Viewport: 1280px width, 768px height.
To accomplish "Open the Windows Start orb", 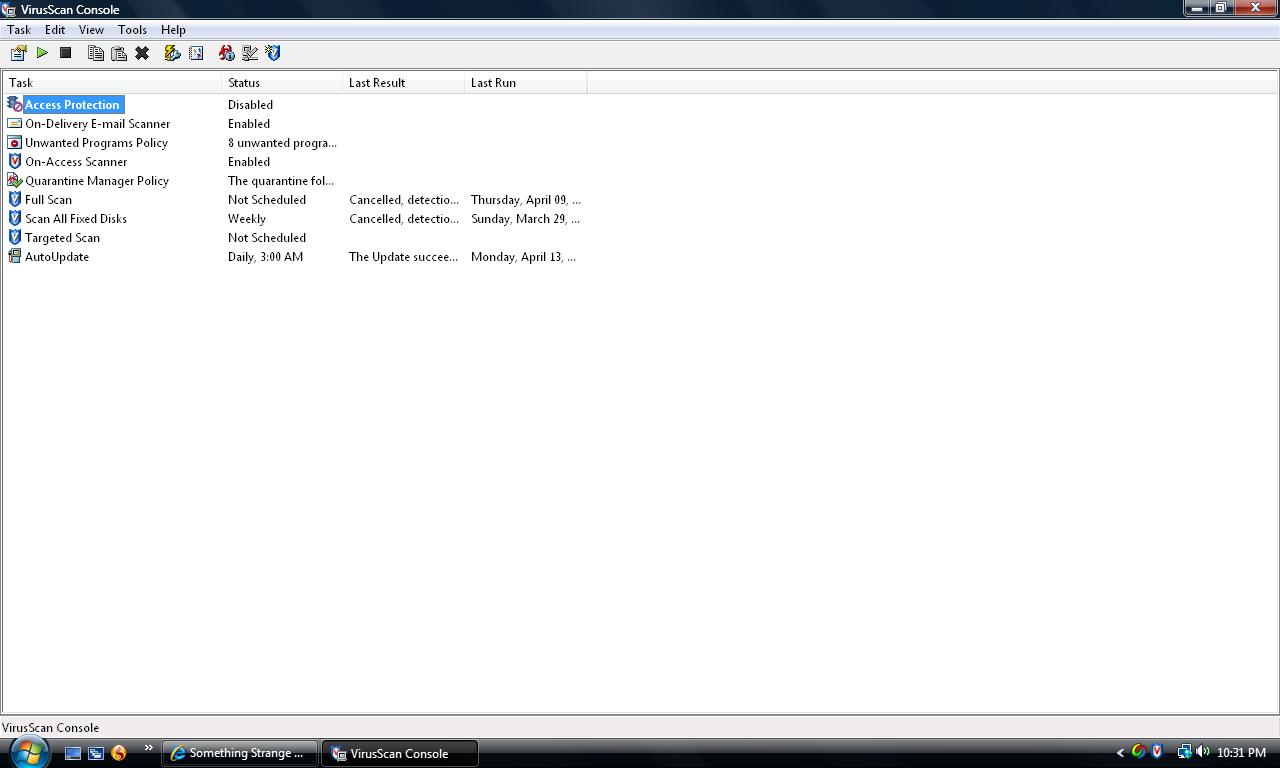I will coord(27,751).
